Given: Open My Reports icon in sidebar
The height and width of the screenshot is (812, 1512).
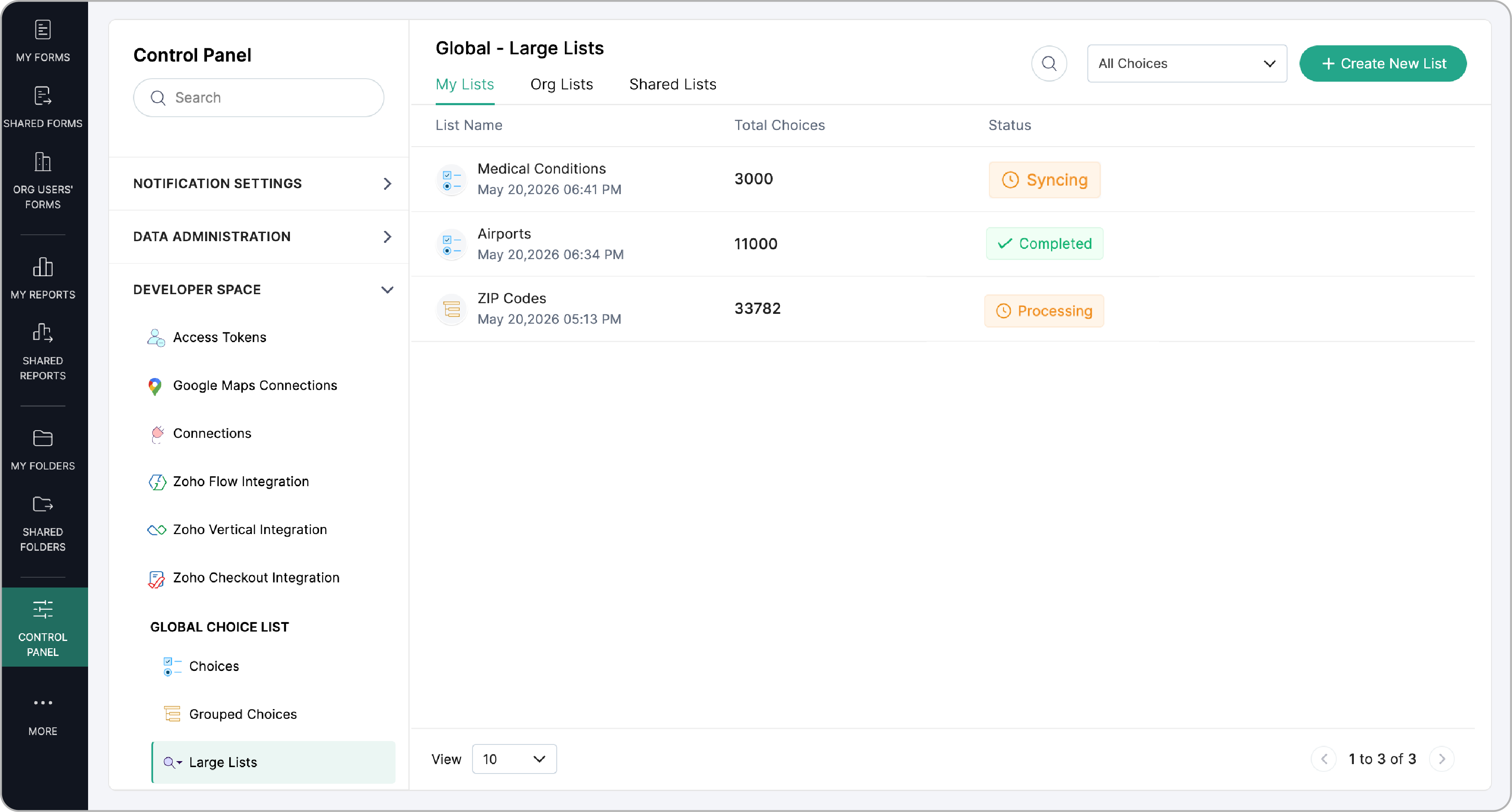Looking at the screenshot, I should [43, 267].
